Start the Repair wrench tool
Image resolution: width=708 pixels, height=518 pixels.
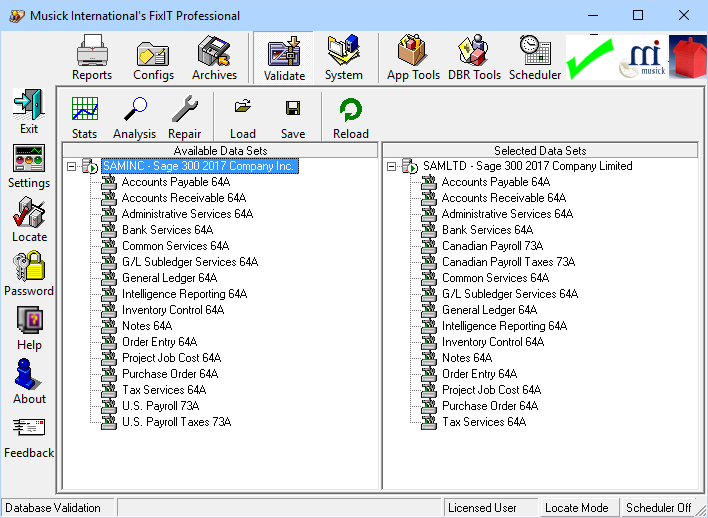pyautogui.click(x=184, y=117)
